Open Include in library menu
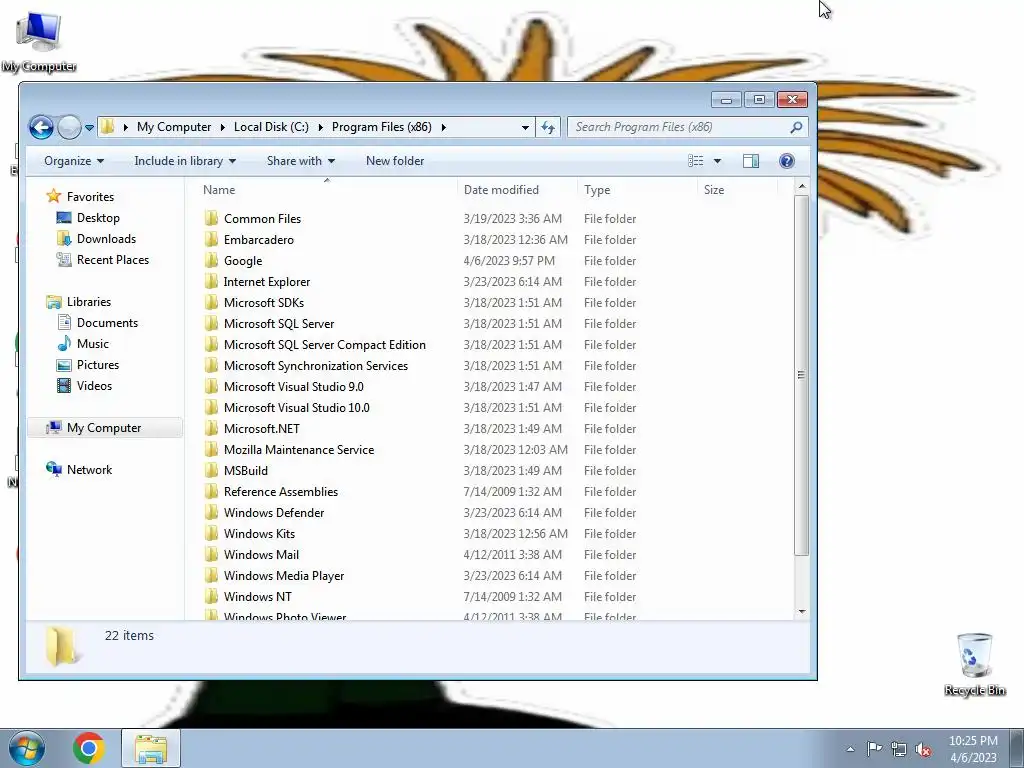 (185, 161)
